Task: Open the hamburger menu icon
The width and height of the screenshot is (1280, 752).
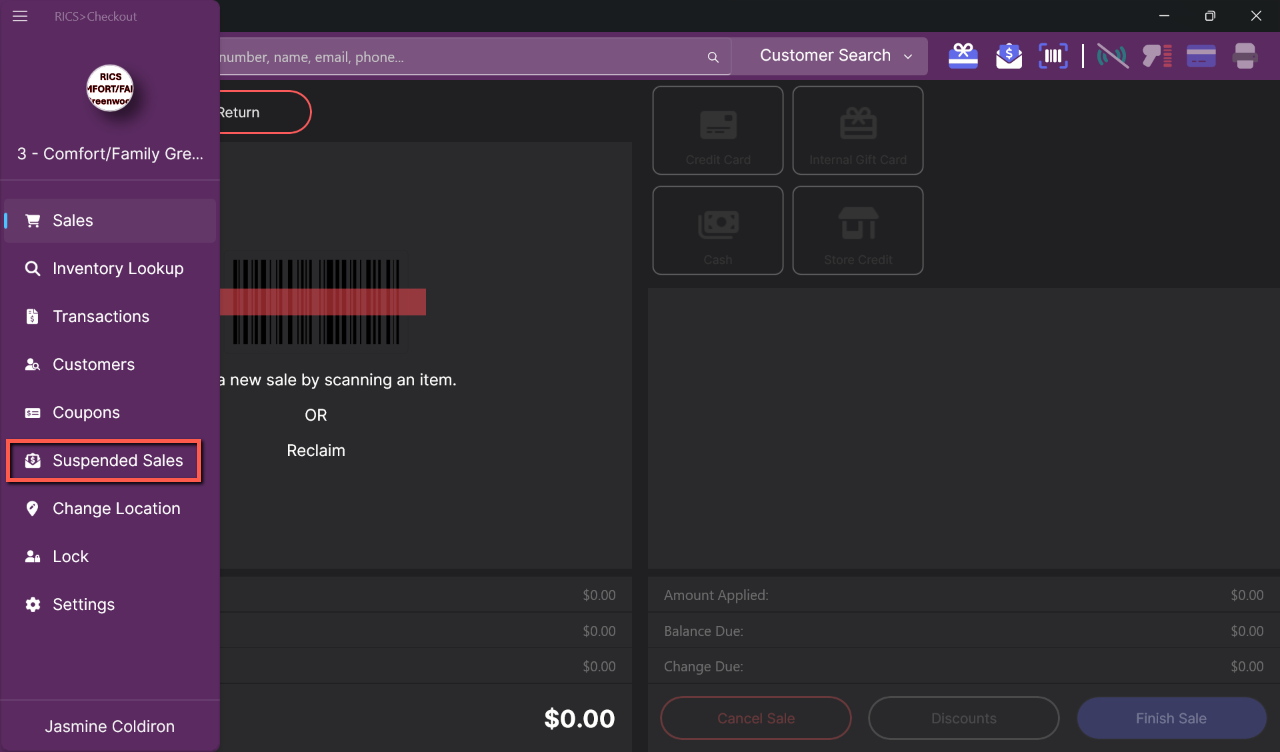Action: pyautogui.click(x=19, y=16)
